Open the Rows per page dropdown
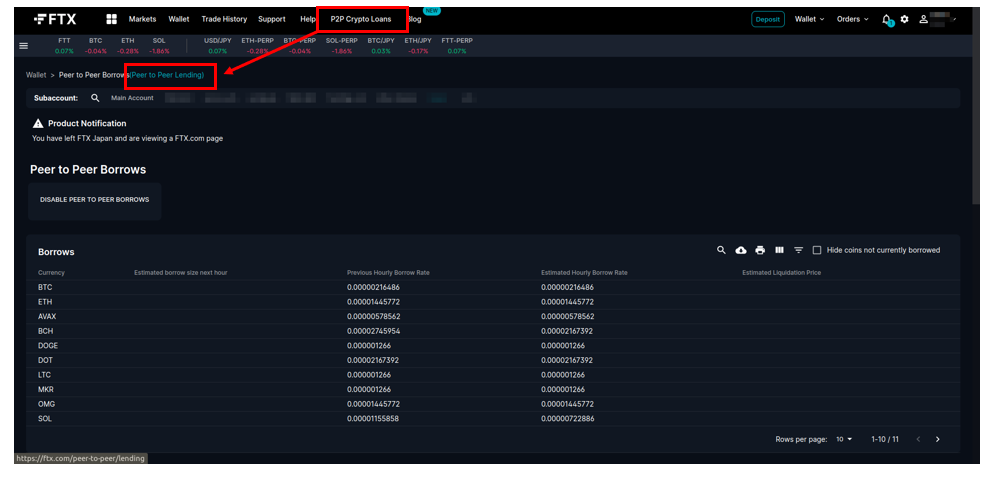This screenshot has height=478, width=994. pyautogui.click(x=844, y=439)
